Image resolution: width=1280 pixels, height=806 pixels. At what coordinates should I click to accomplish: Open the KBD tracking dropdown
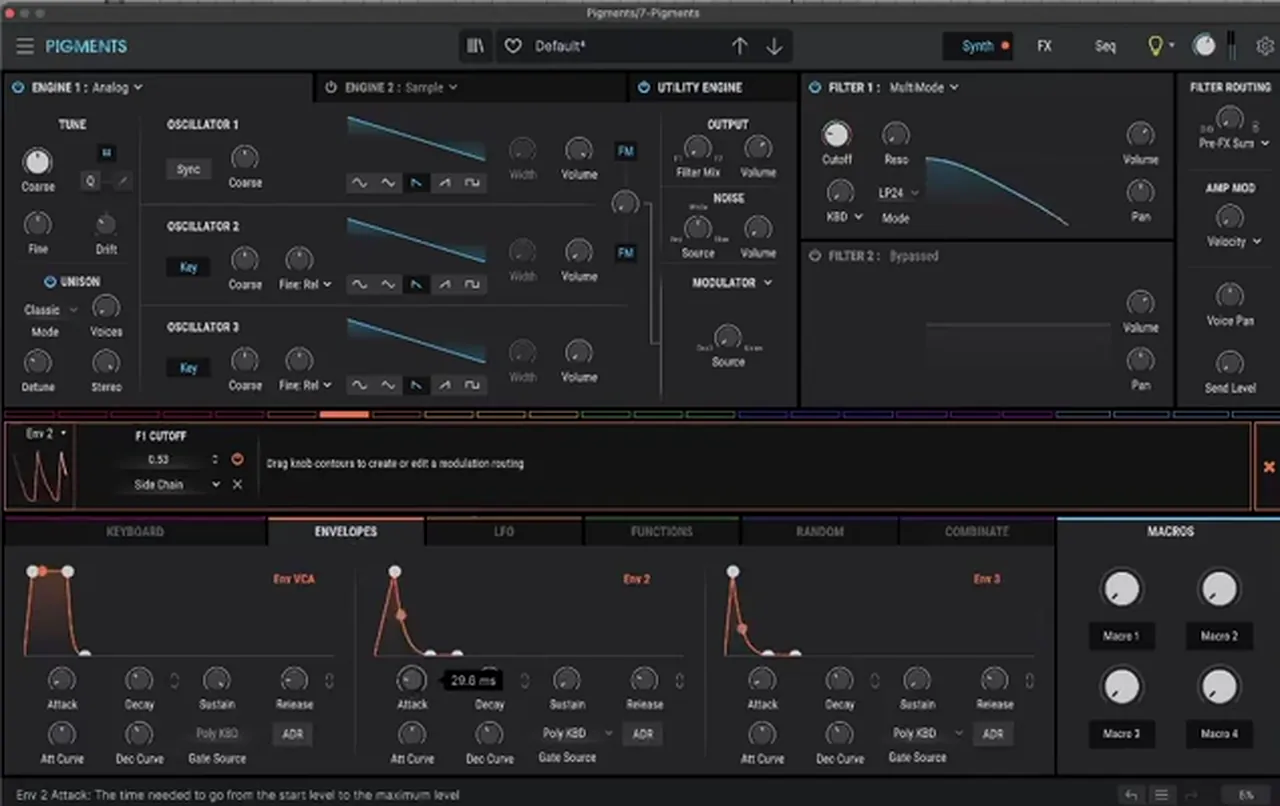pos(844,216)
